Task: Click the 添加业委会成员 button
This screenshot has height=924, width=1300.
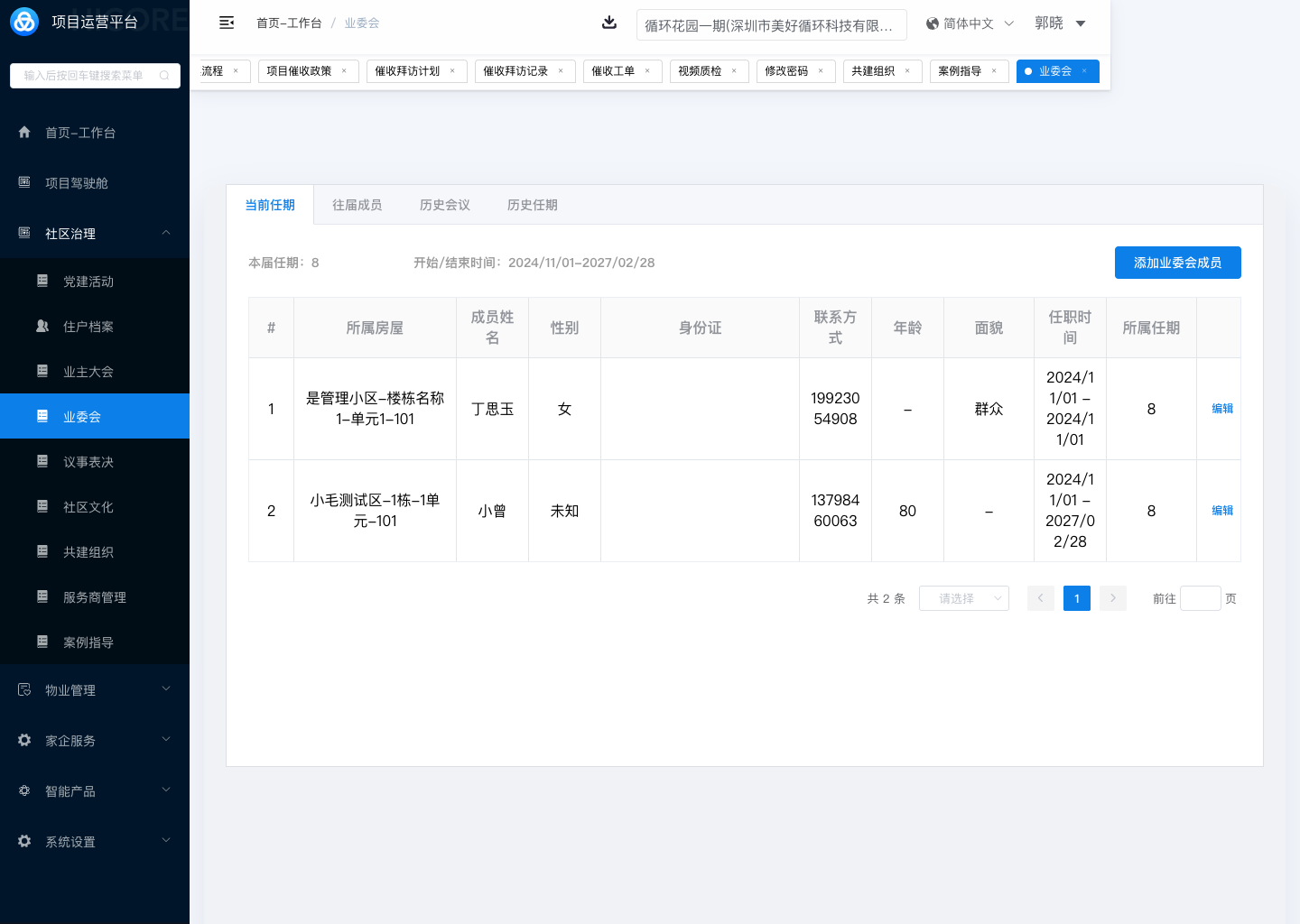Action: coord(1177,263)
